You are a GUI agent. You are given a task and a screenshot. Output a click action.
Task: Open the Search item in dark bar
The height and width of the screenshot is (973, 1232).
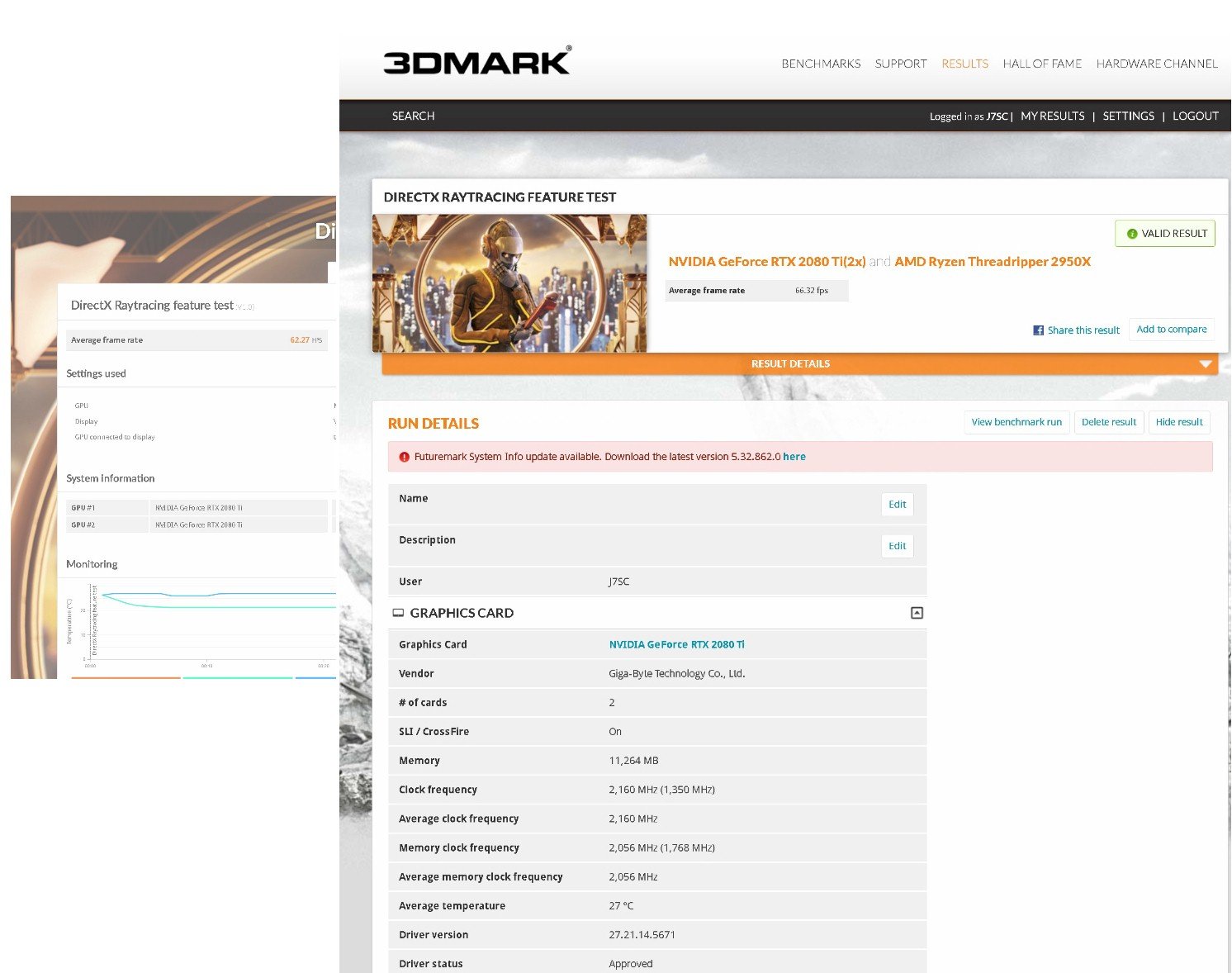tap(413, 116)
